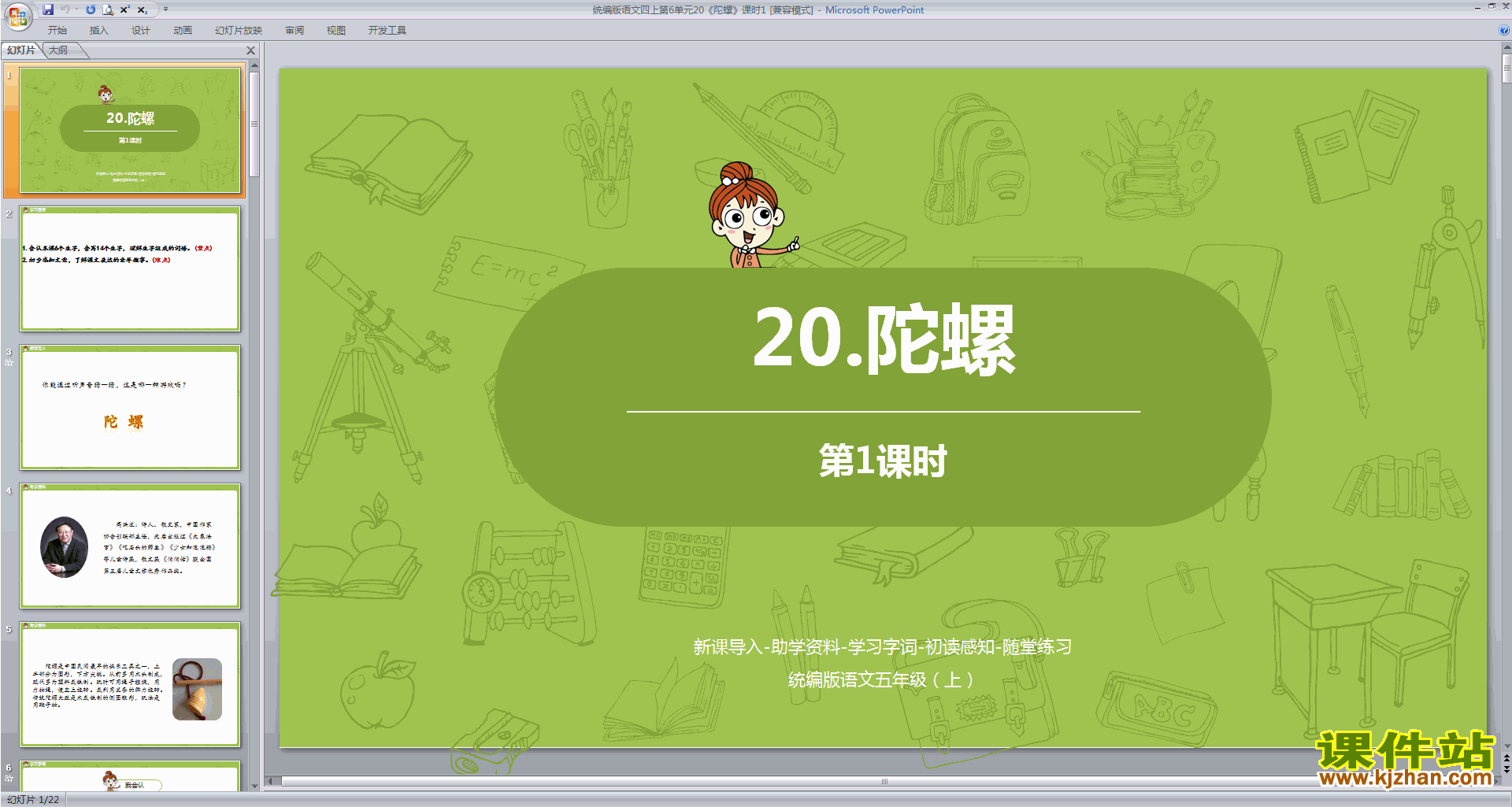
Task: Switch to the 大纲 outline tab
Action: pos(58,50)
